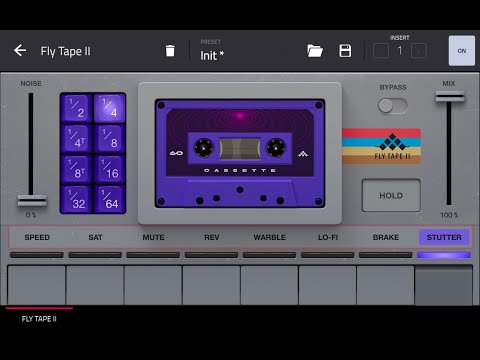Tap the cassette tape graphic
Viewport: 480px width, 360px height.
point(240,153)
